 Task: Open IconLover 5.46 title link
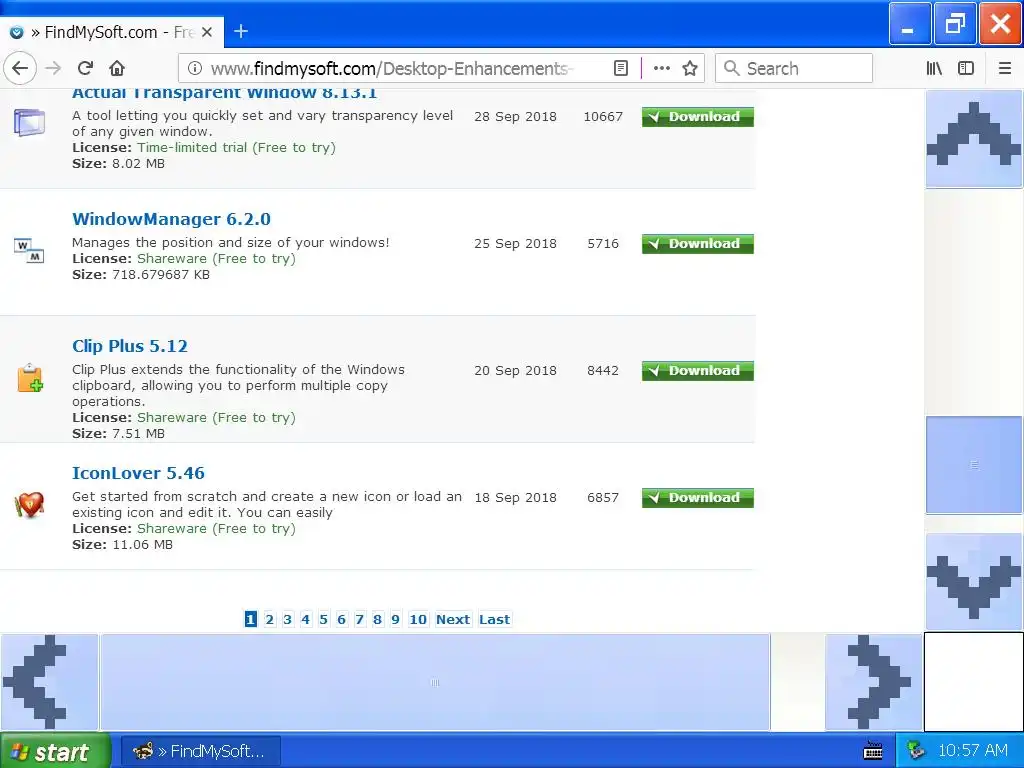[138, 473]
